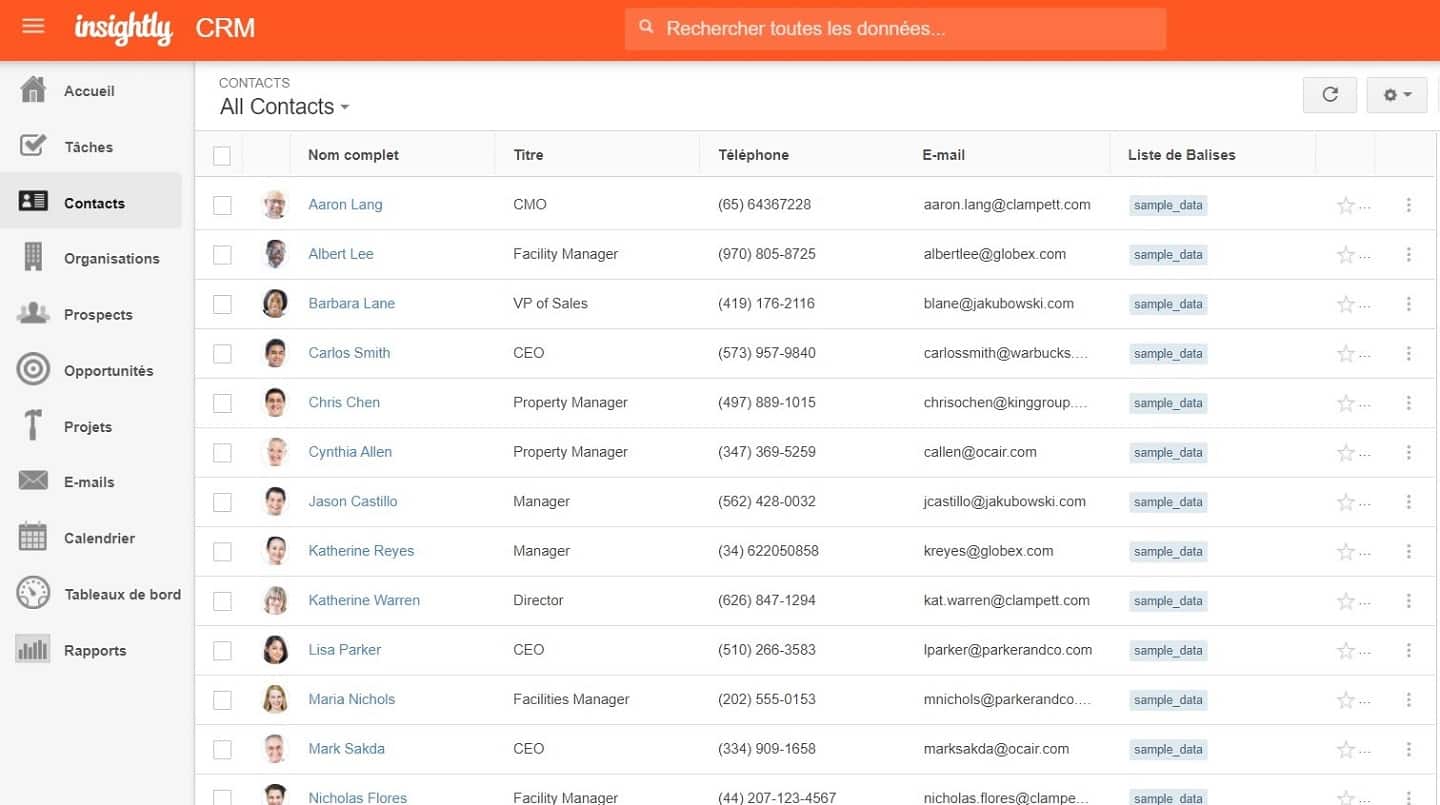This screenshot has height=805, width=1440.
Task: Open the E-mails envelope icon
Action: coord(33,482)
